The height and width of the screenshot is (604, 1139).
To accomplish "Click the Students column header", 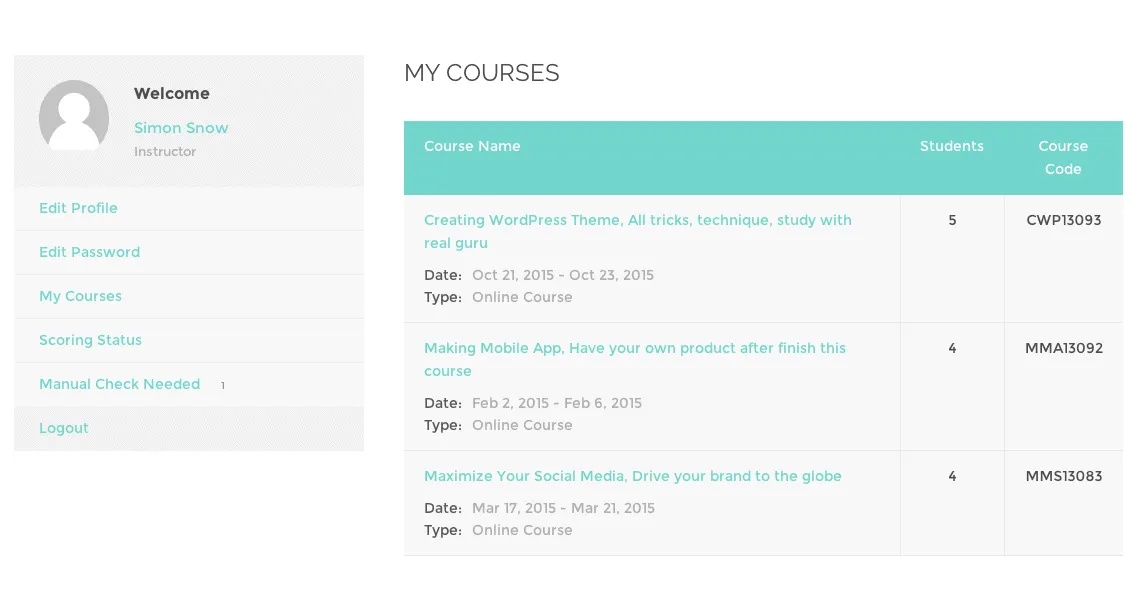I will coord(951,146).
